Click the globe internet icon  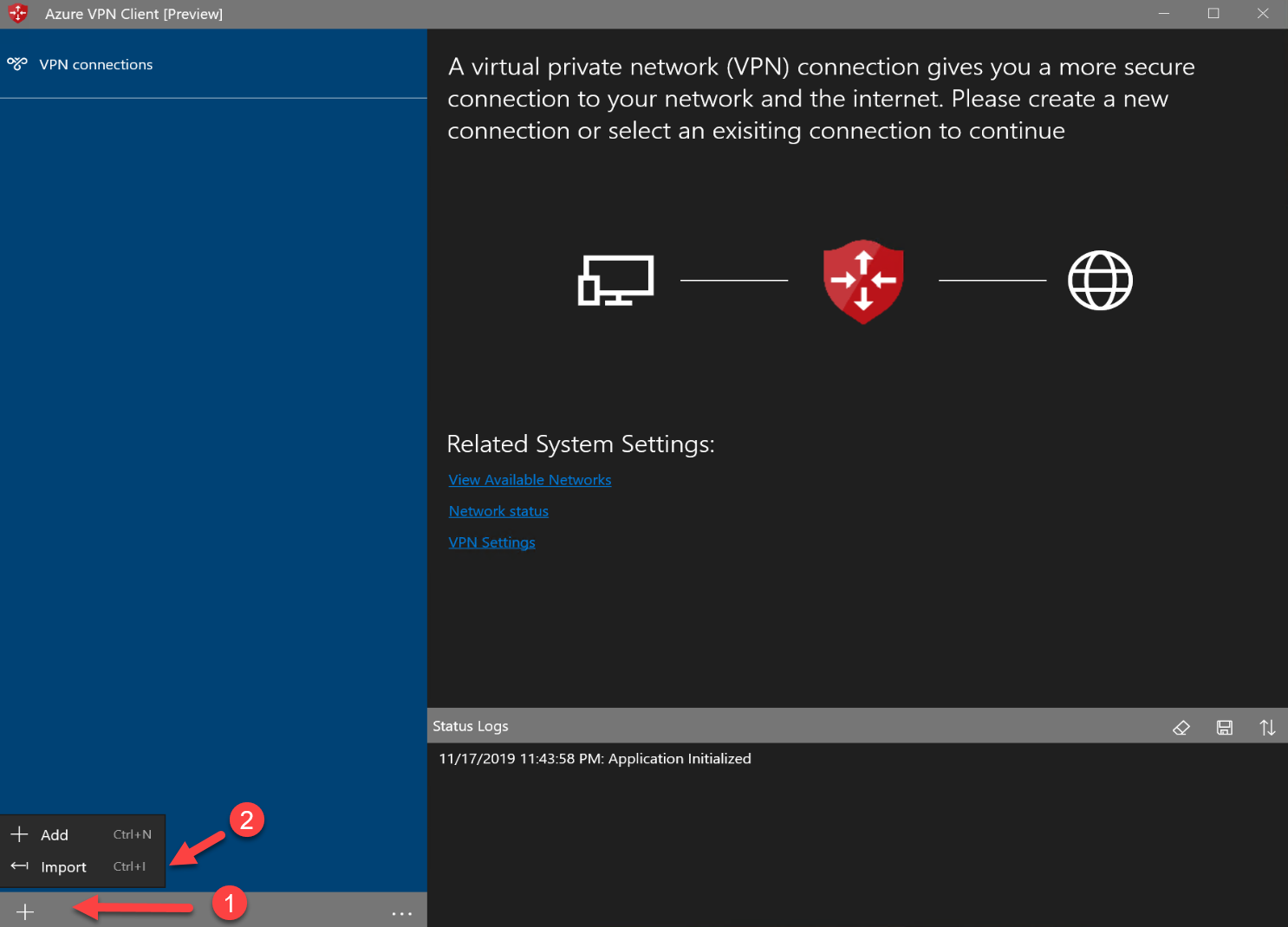(1100, 280)
